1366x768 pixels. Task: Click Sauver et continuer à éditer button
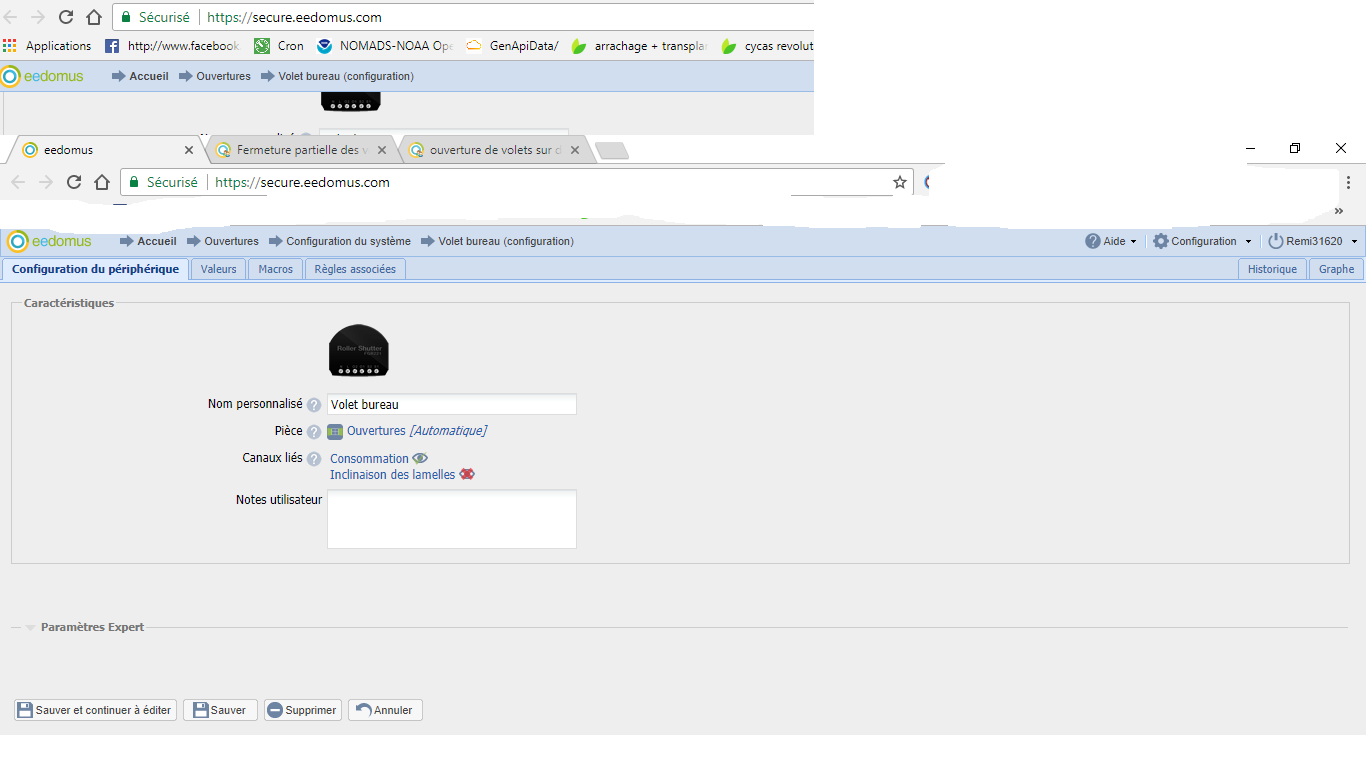pos(95,710)
